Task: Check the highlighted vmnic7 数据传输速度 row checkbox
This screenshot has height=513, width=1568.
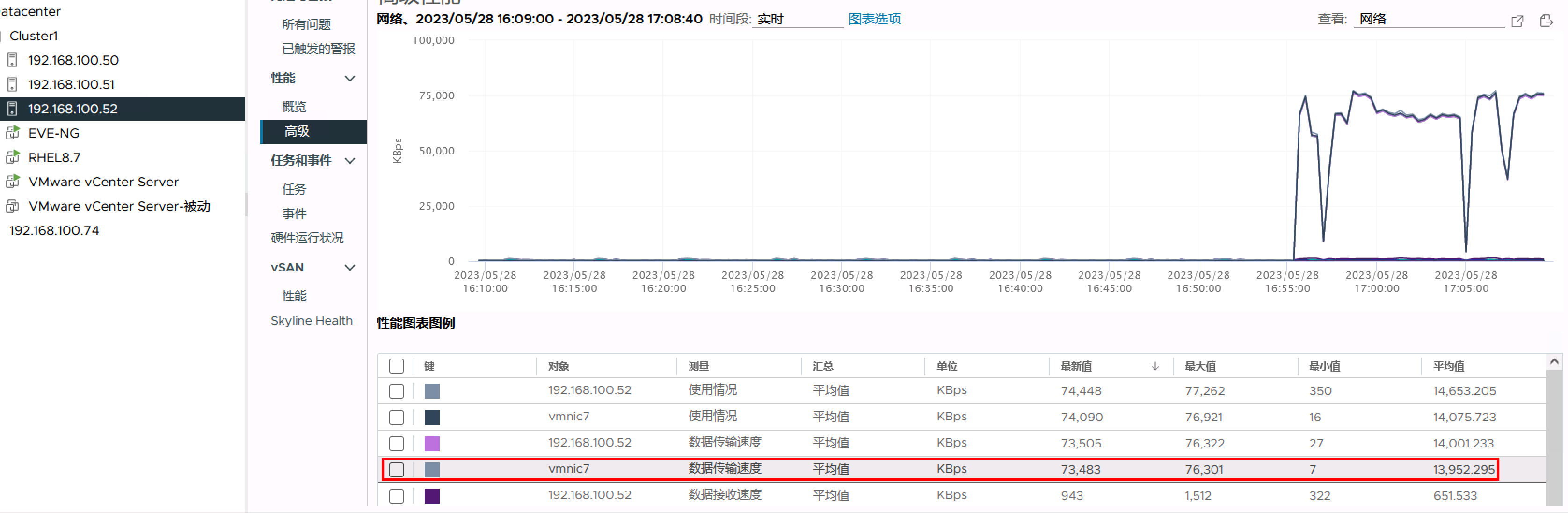Action: [x=396, y=470]
